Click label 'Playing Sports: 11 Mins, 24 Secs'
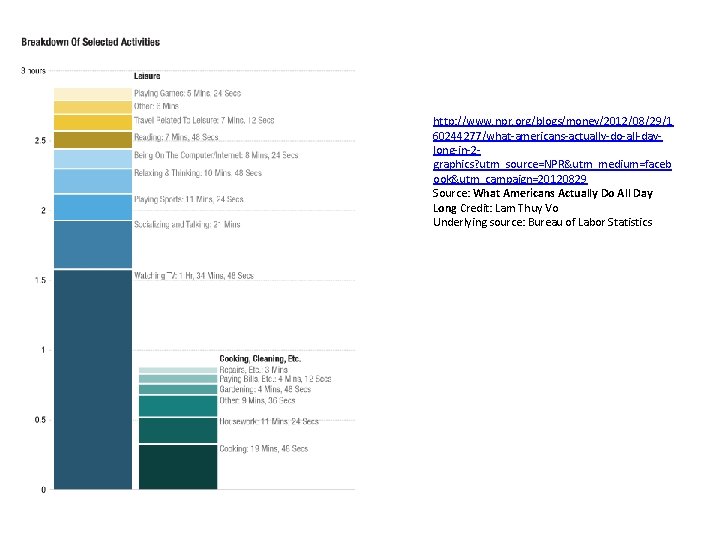 coord(189,199)
